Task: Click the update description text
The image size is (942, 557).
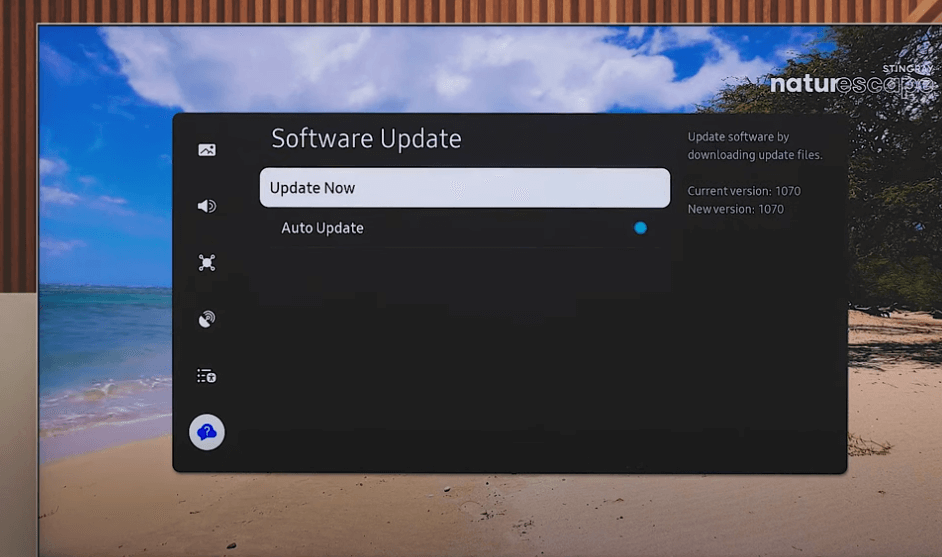Action: [754, 146]
